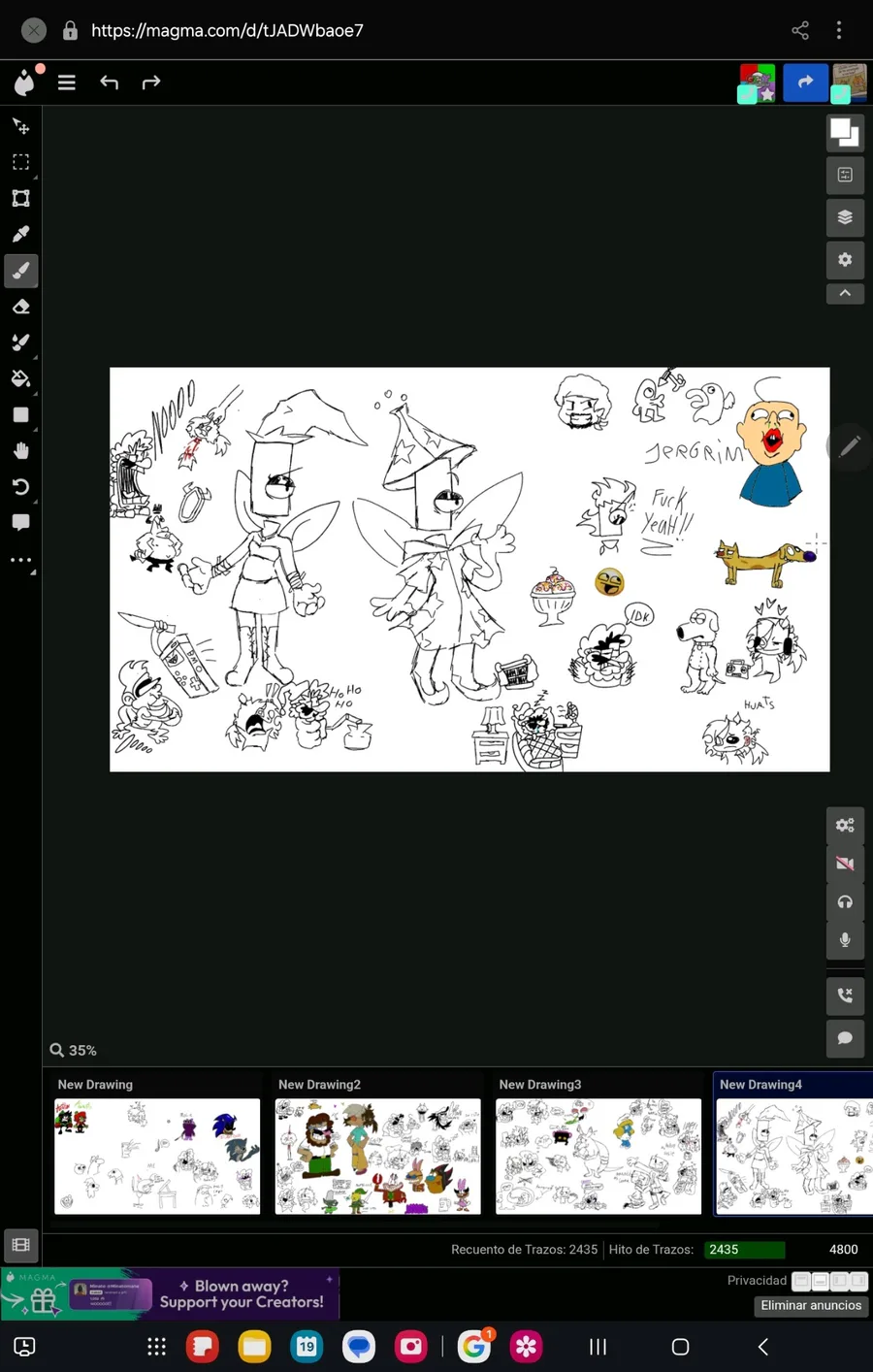Select the rotate view tool
The image size is (873, 1372).
pos(20,486)
